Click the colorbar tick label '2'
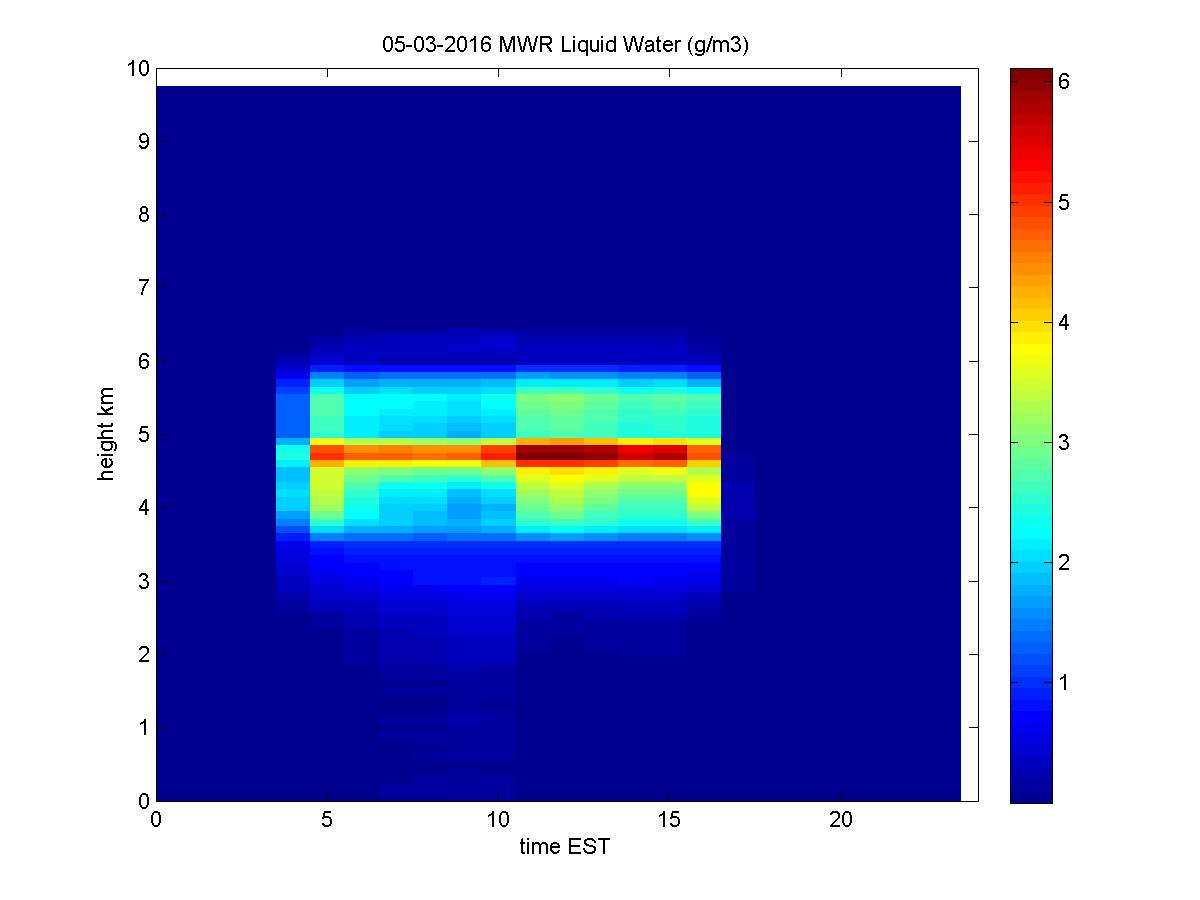The image size is (1200, 900). pyautogui.click(x=1065, y=562)
